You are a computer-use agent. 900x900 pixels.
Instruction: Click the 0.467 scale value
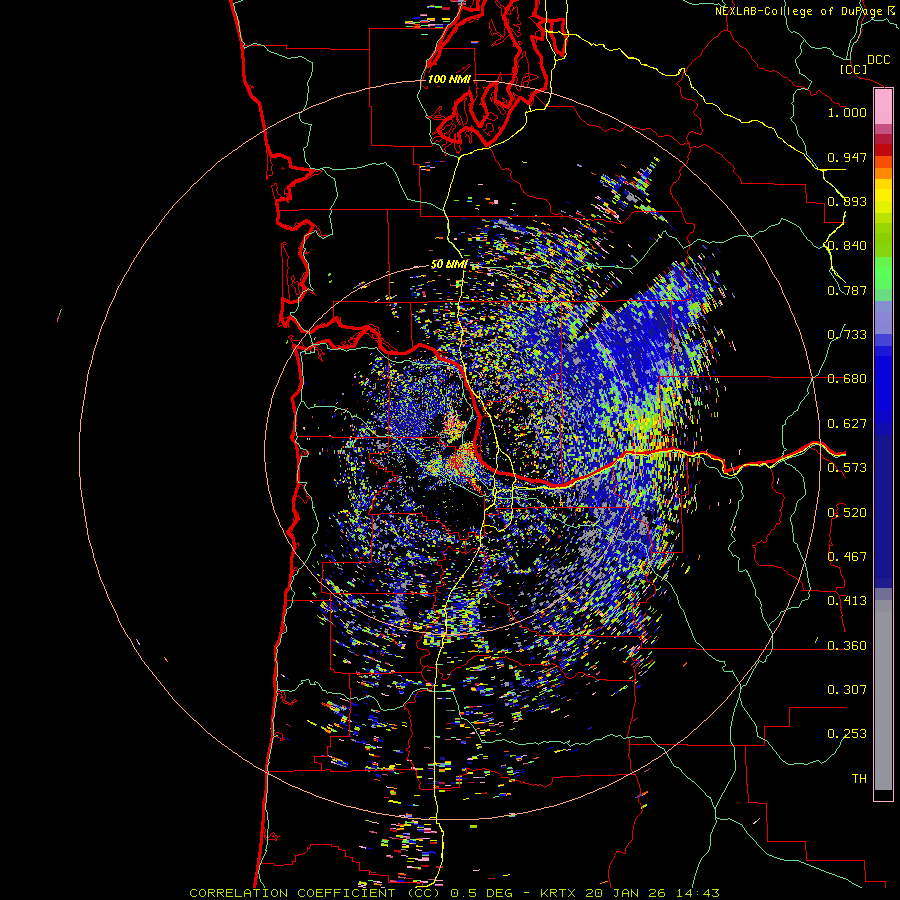click(x=847, y=557)
